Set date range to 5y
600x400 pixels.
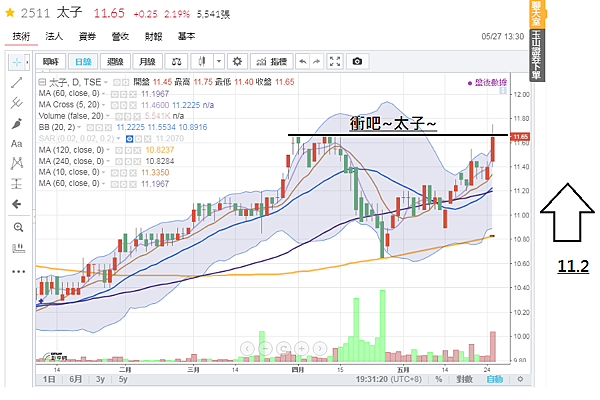point(123,379)
